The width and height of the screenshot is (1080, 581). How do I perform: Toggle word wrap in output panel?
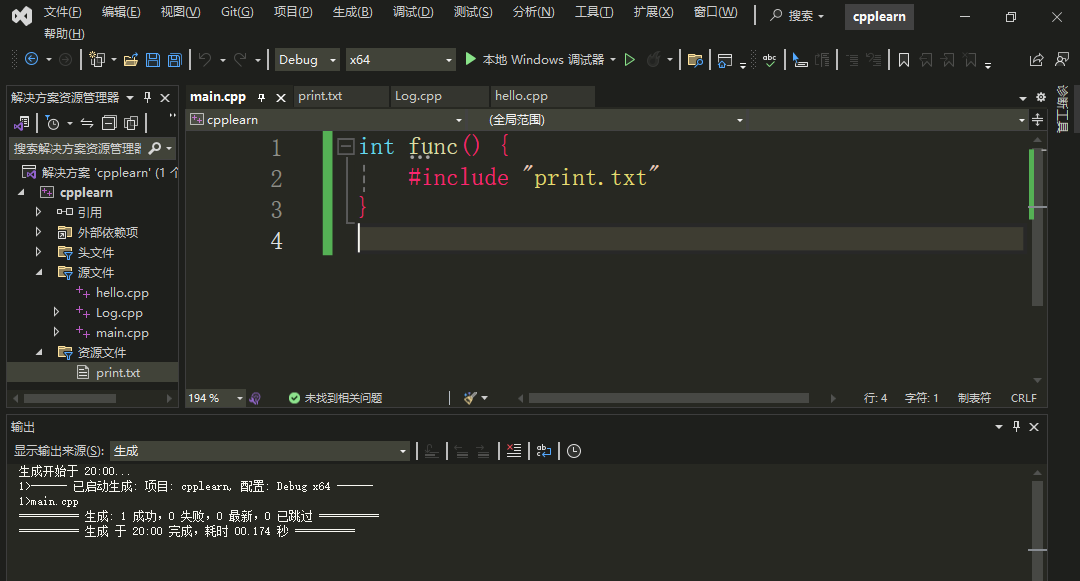[x=543, y=451]
